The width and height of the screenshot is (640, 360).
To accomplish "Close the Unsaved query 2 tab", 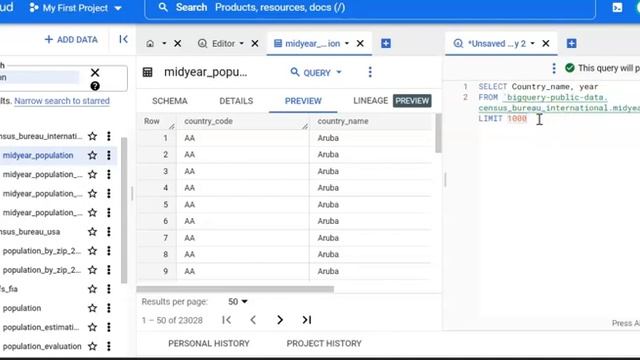I will pyautogui.click(x=546, y=43).
